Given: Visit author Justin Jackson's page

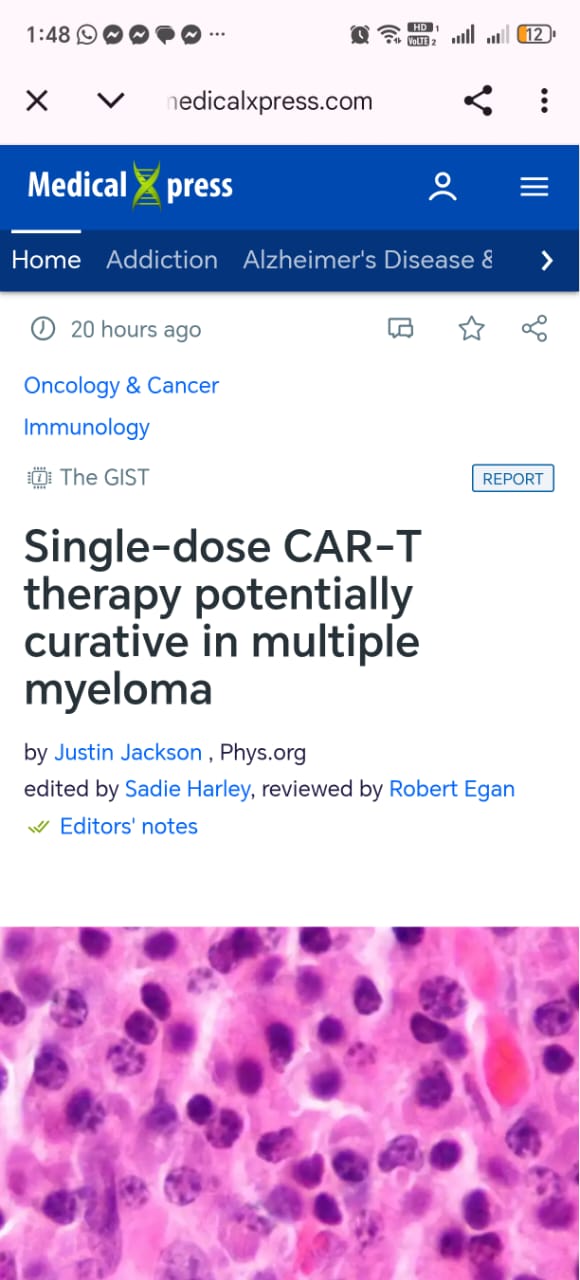Looking at the screenshot, I should click(128, 752).
